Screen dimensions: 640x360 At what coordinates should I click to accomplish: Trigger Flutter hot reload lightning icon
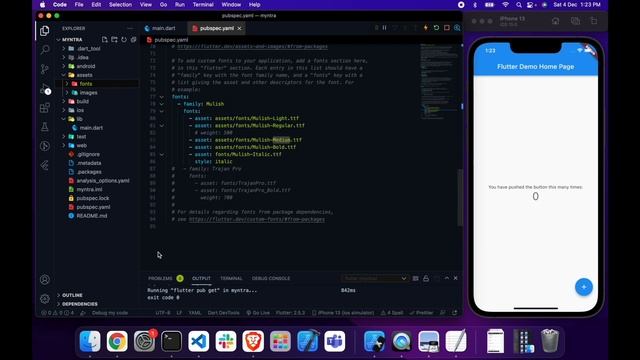(x=426, y=28)
